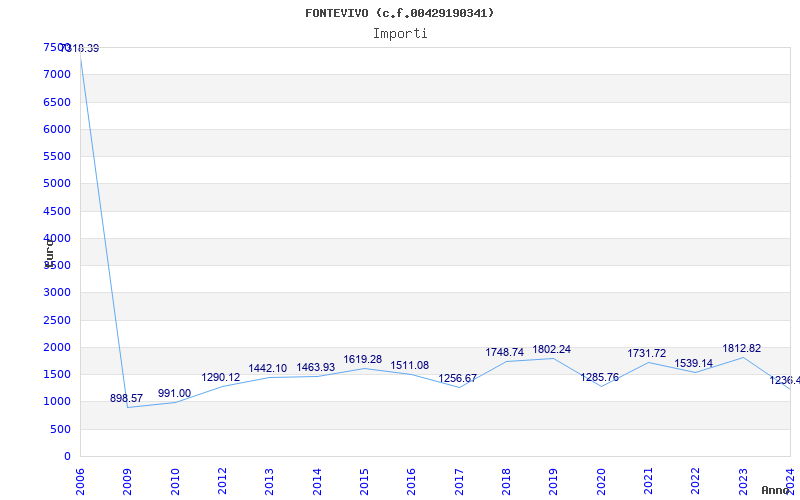The width and height of the screenshot is (800, 500).
Task: Click the data label 1285.76
Action: [599, 378]
